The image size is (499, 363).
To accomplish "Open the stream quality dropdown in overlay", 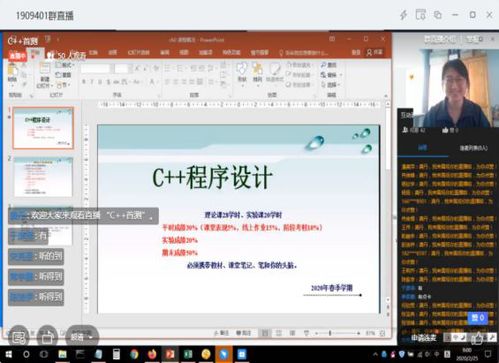I will (82, 337).
